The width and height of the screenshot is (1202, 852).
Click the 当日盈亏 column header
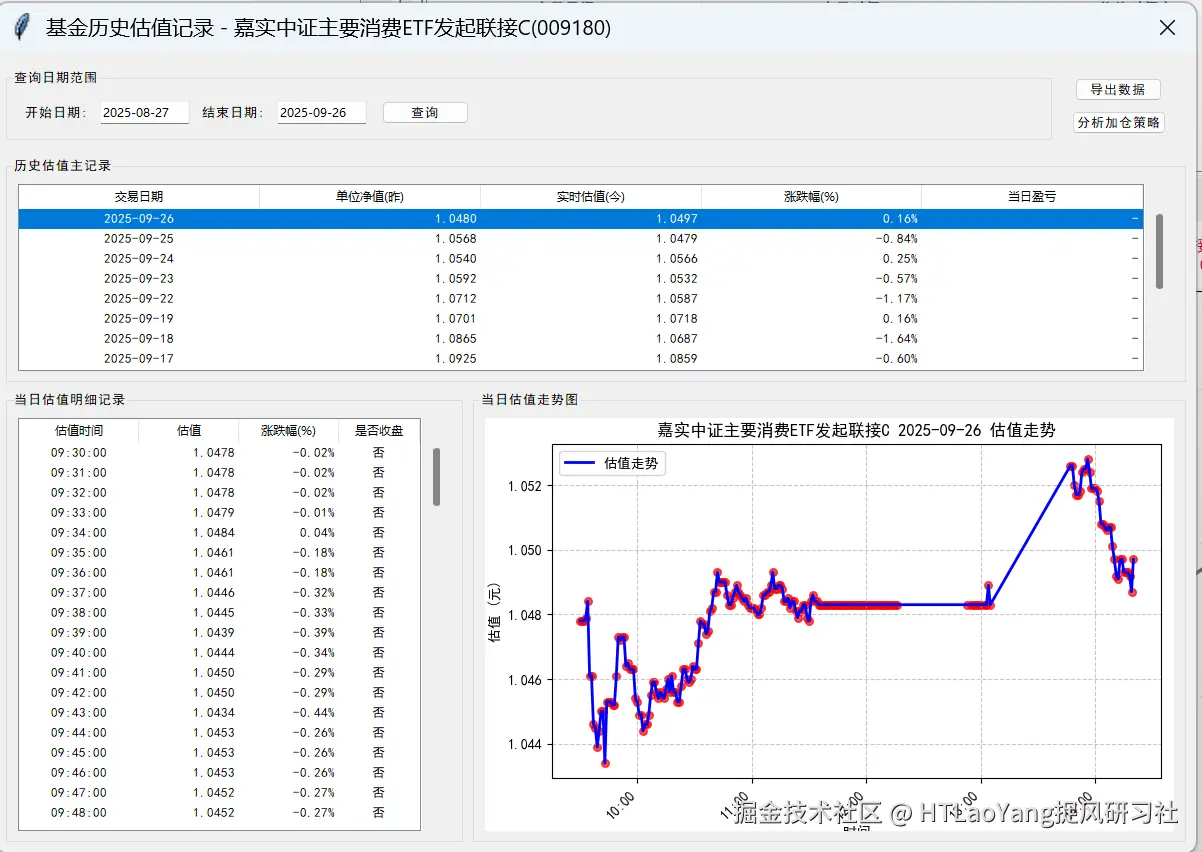pos(1030,196)
